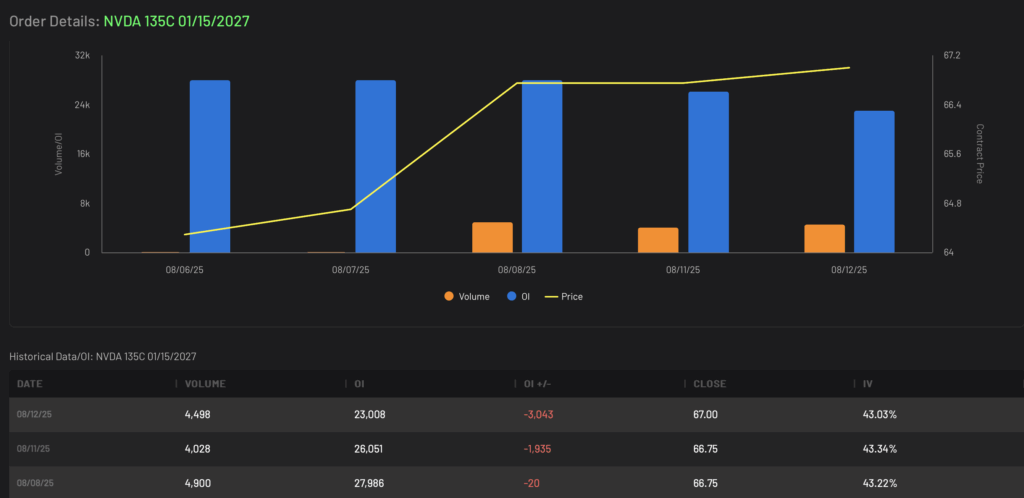The width and height of the screenshot is (1024, 498).
Task: Sort by the OI column header
Action: pyautogui.click(x=359, y=384)
